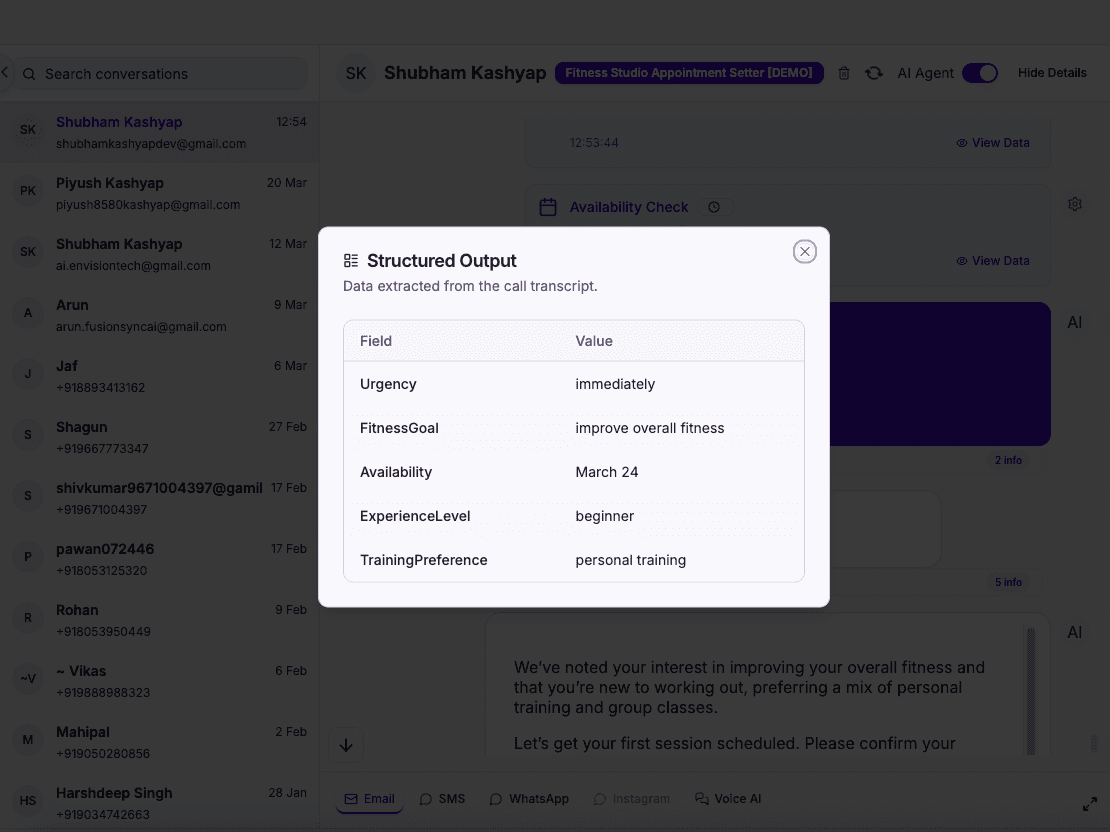The height and width of the screenshot is (832, 1110).
Task: Click the grid icon beside Structured Output title
Action: coord(350,260)
